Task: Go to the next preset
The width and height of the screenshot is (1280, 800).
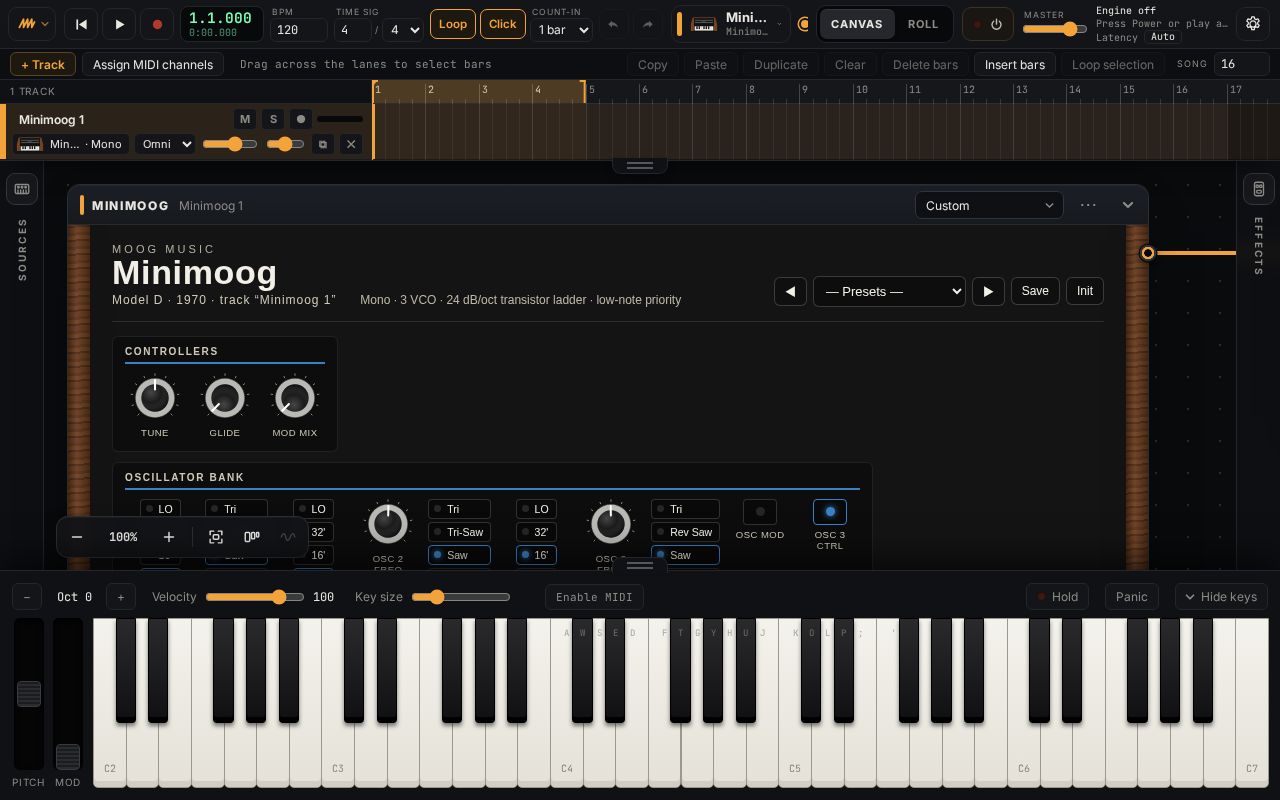Action: (988, 291)
